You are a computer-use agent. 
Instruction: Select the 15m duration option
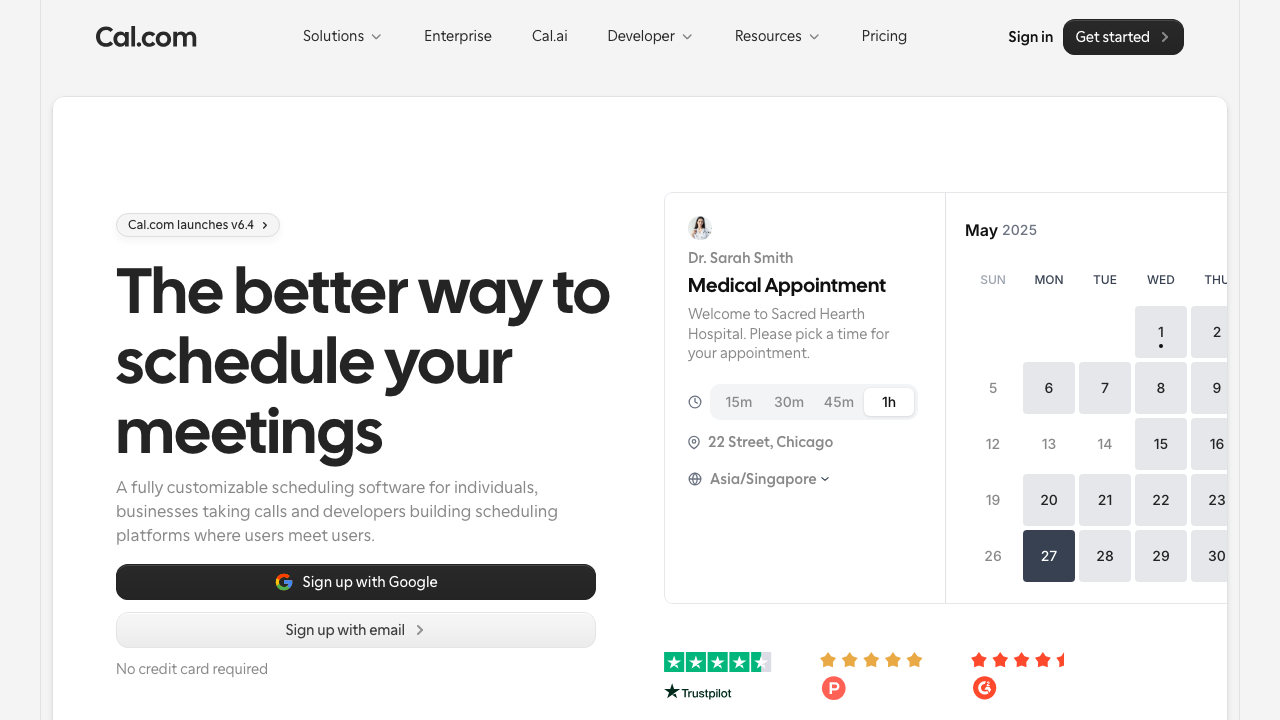pyautogui.click(x=738, y=402)
